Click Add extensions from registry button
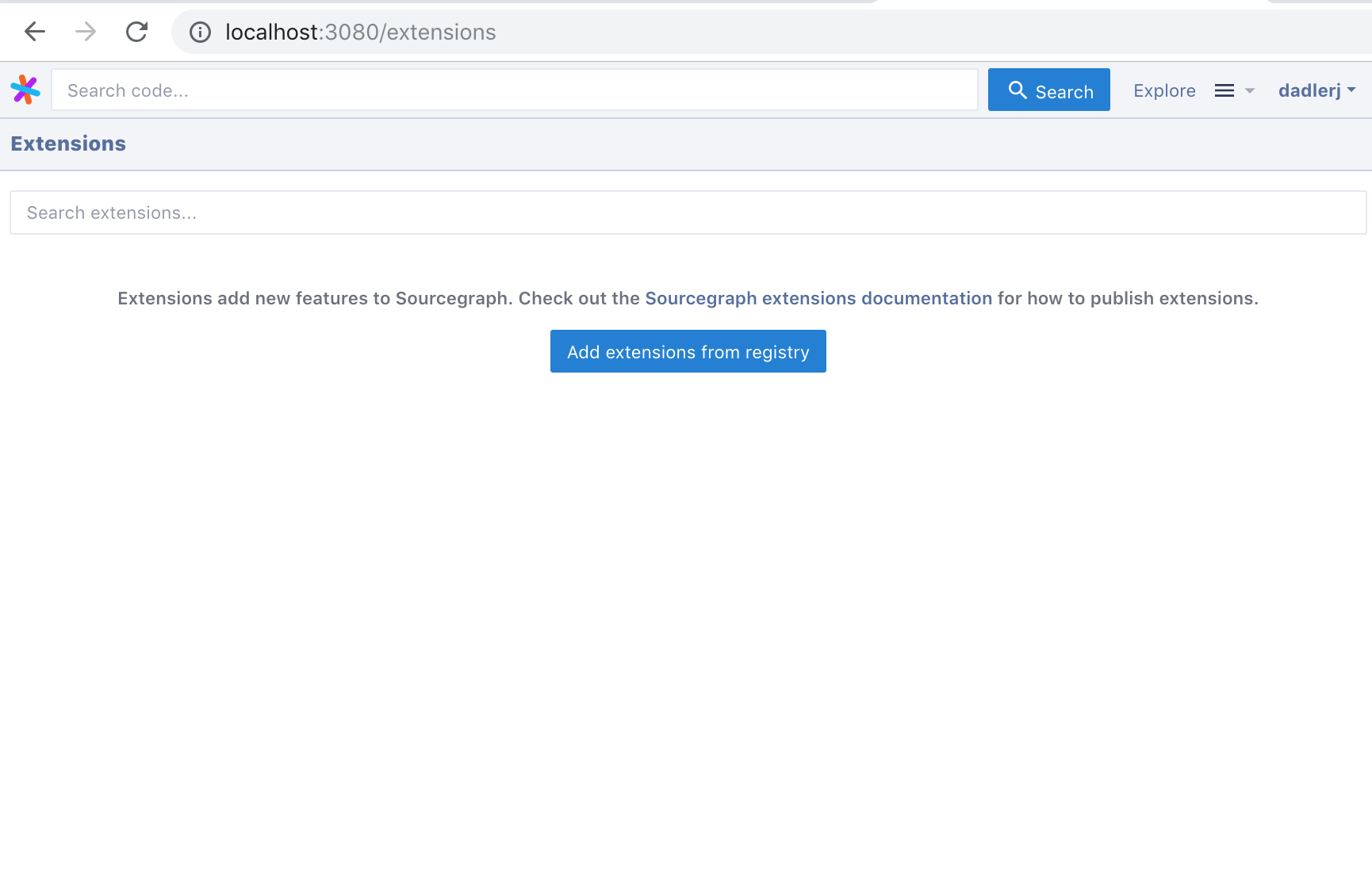 point(688,351)
